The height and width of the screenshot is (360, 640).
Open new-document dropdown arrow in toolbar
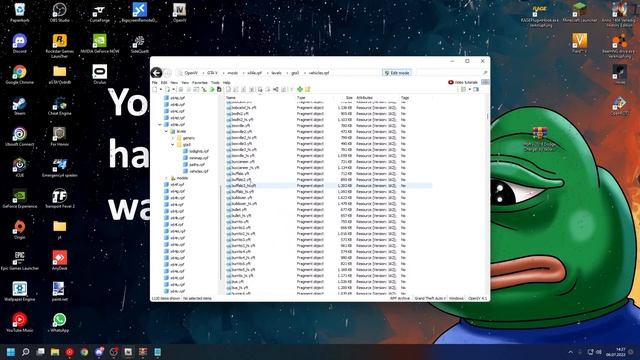tap(161, 89)
